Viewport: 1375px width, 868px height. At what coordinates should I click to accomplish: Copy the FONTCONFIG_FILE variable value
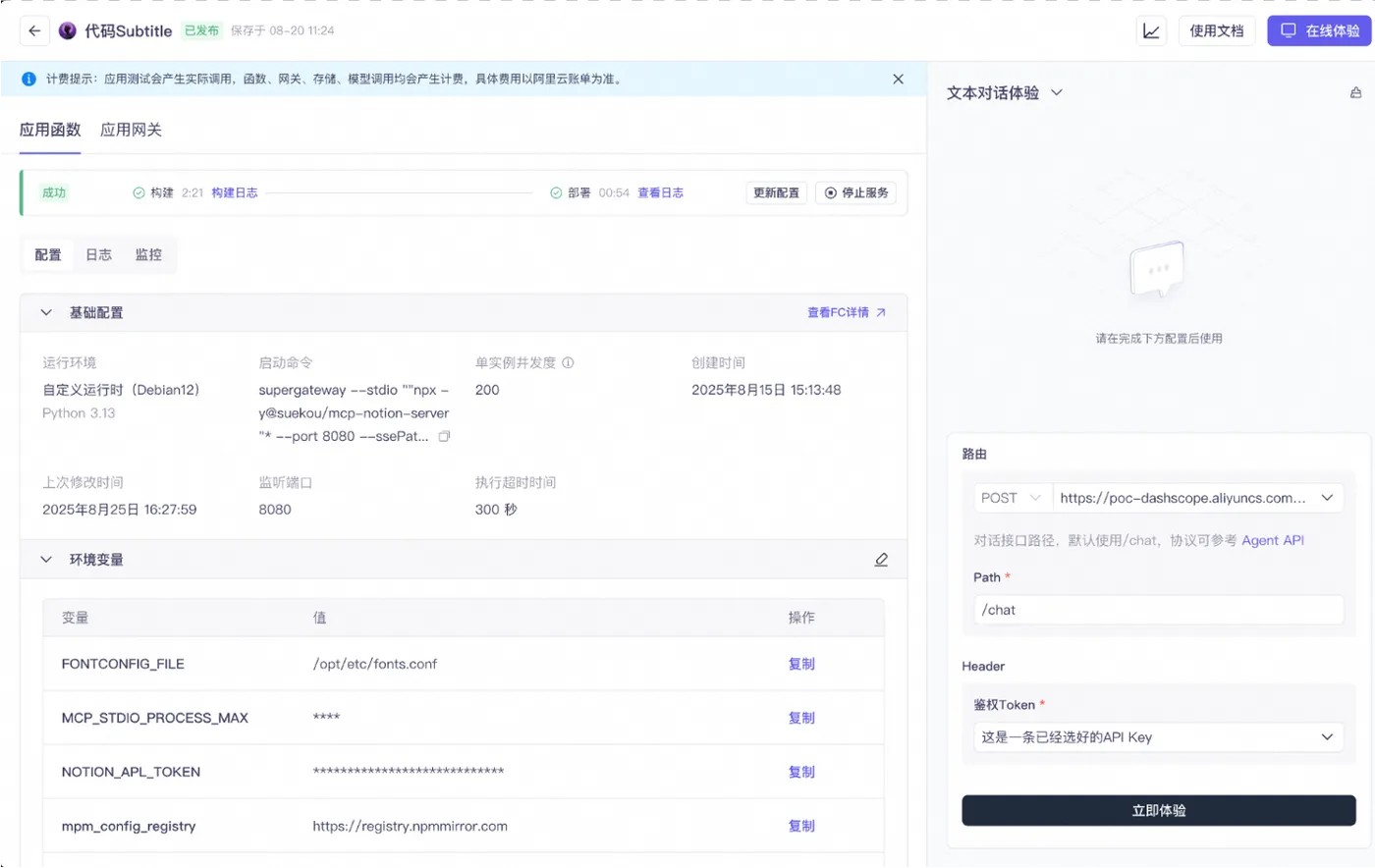[801, 665]
